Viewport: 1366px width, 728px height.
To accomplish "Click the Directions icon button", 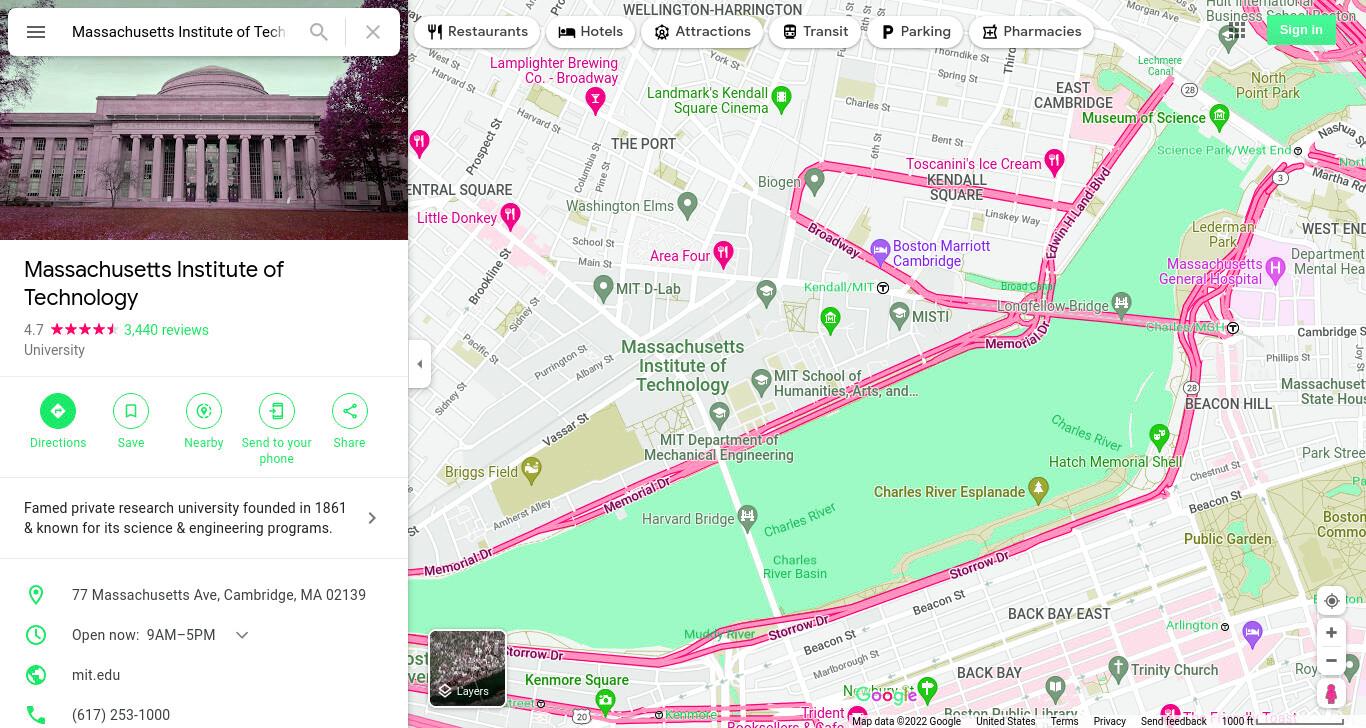I will point(58,411).
